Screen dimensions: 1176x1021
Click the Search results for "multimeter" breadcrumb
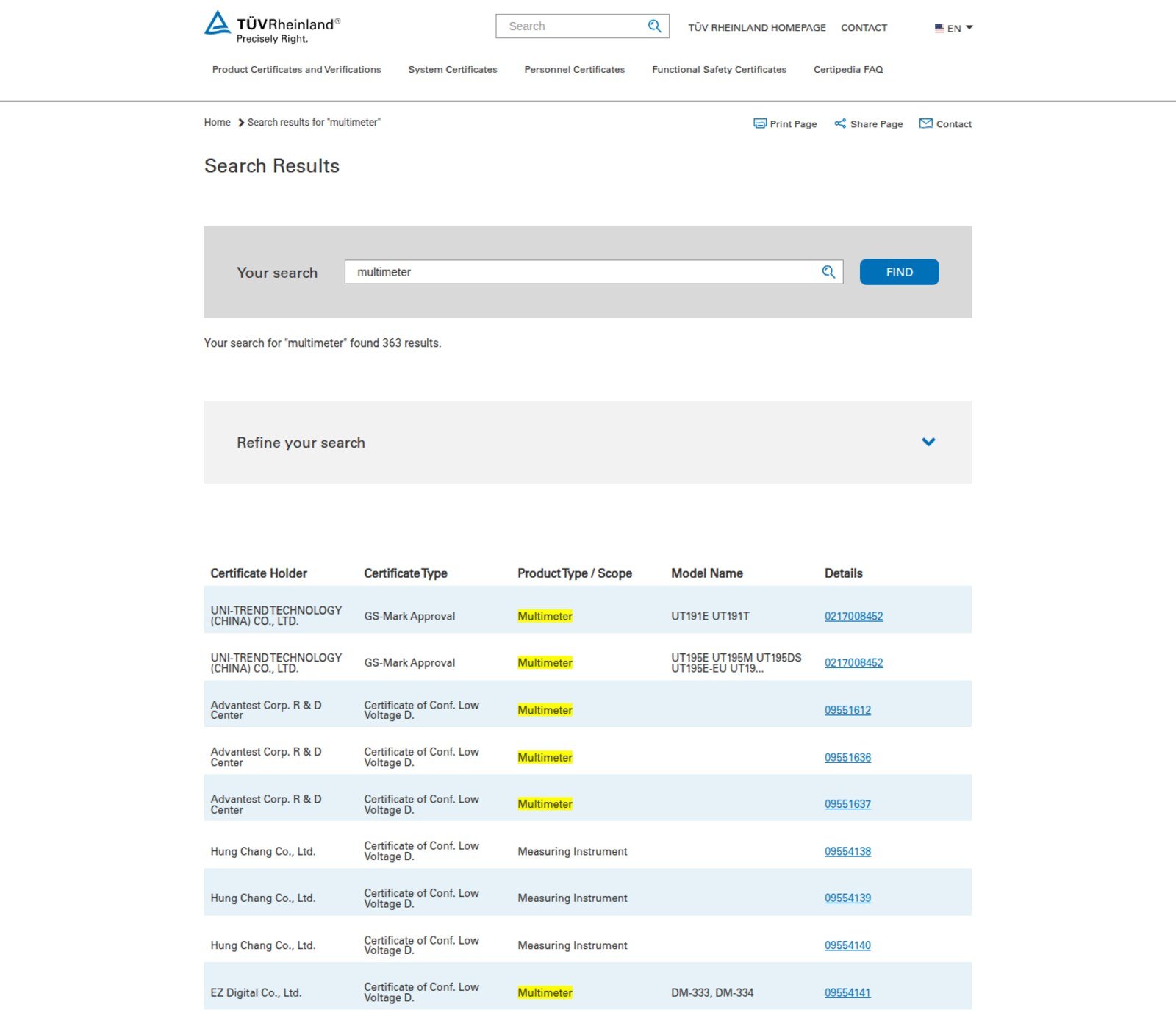pos(314,123)
